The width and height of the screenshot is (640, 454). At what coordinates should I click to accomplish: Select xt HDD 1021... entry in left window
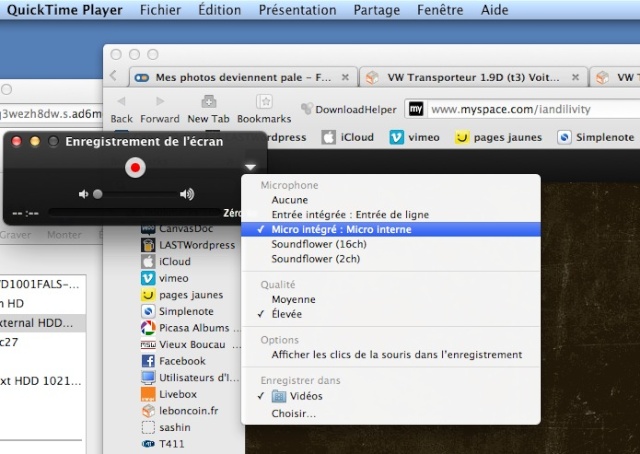pos(41,381)
